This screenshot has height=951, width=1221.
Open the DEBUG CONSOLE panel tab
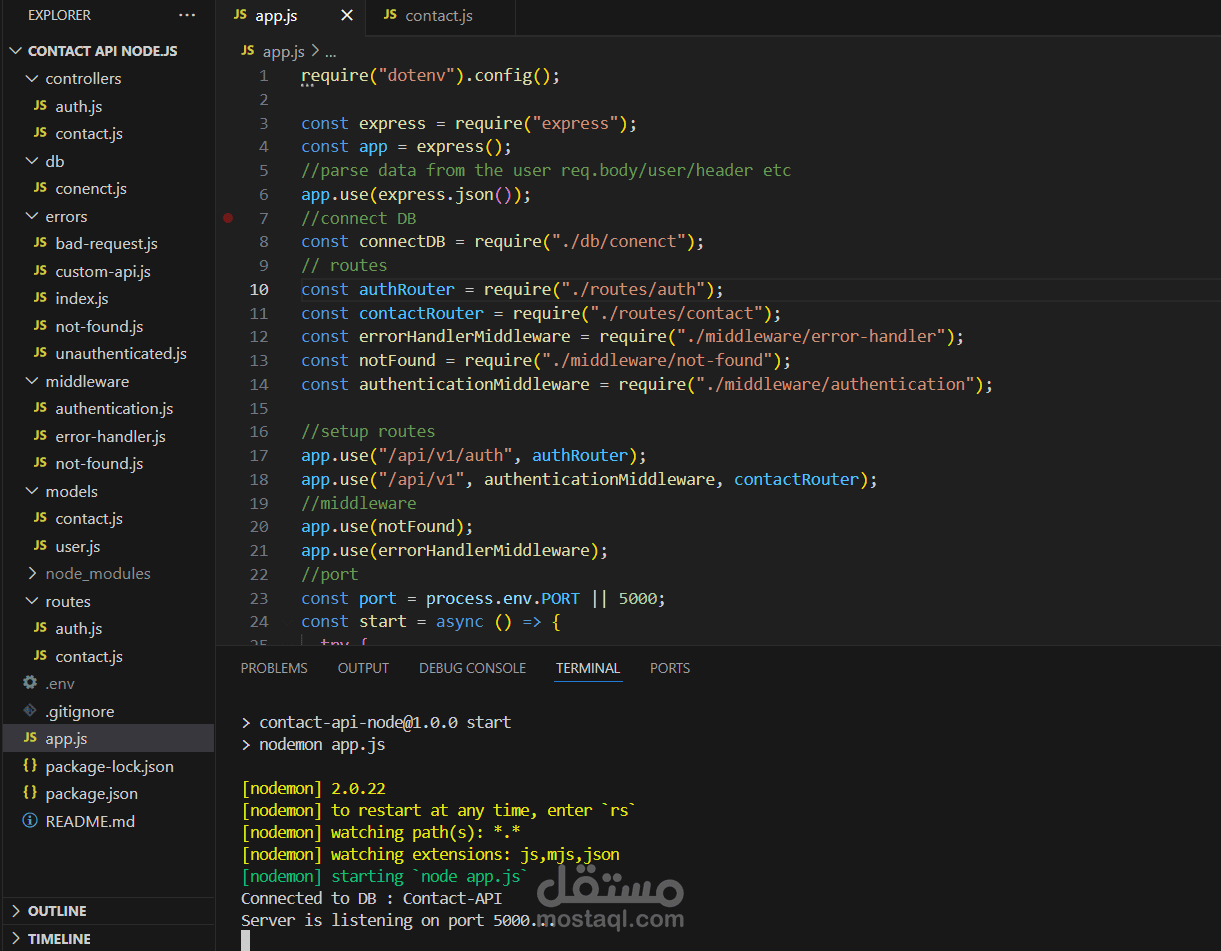click(x=472, y=668)
